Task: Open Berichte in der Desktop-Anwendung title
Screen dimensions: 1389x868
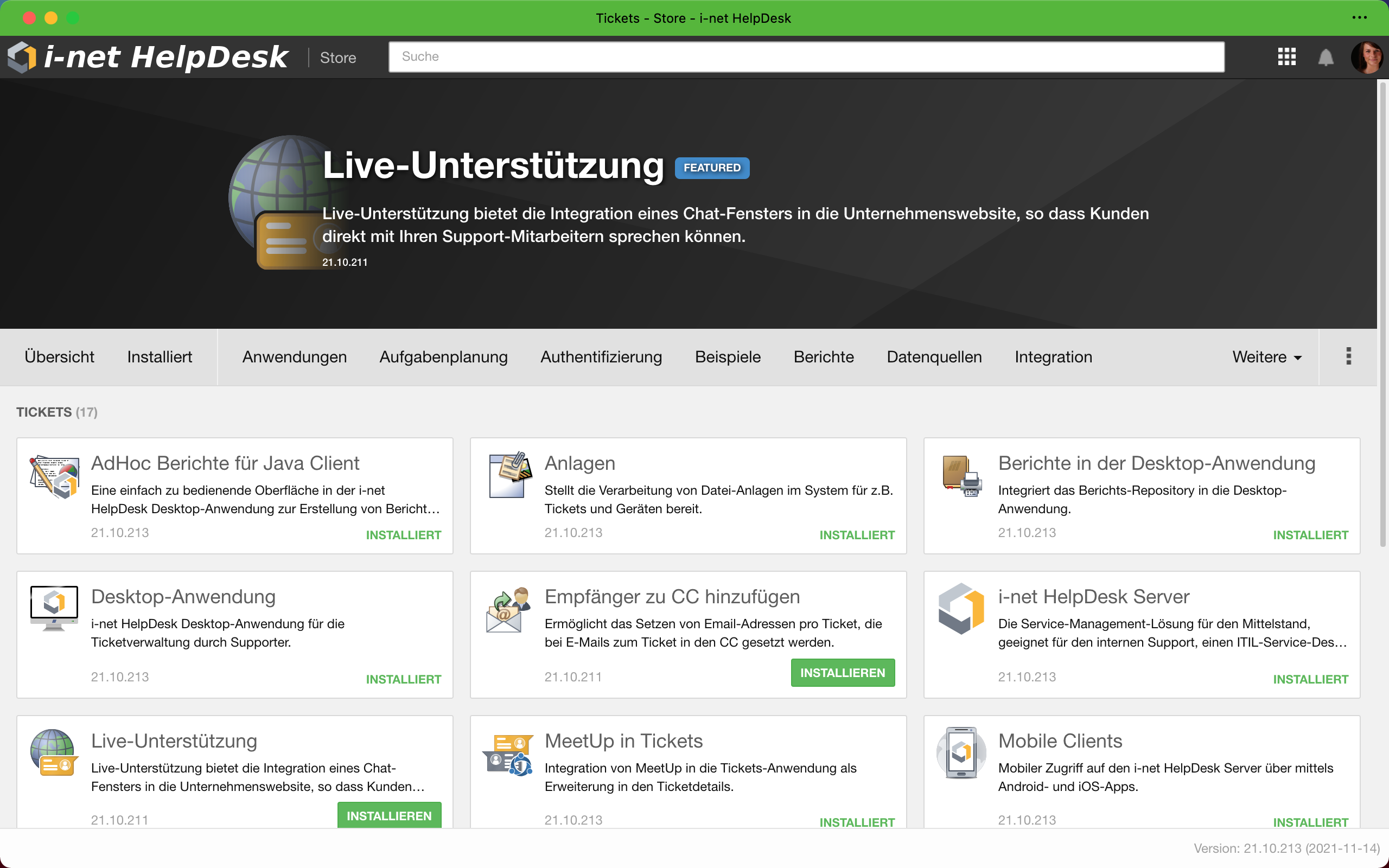Action: pyautogui.click(x=1157, y=463)
